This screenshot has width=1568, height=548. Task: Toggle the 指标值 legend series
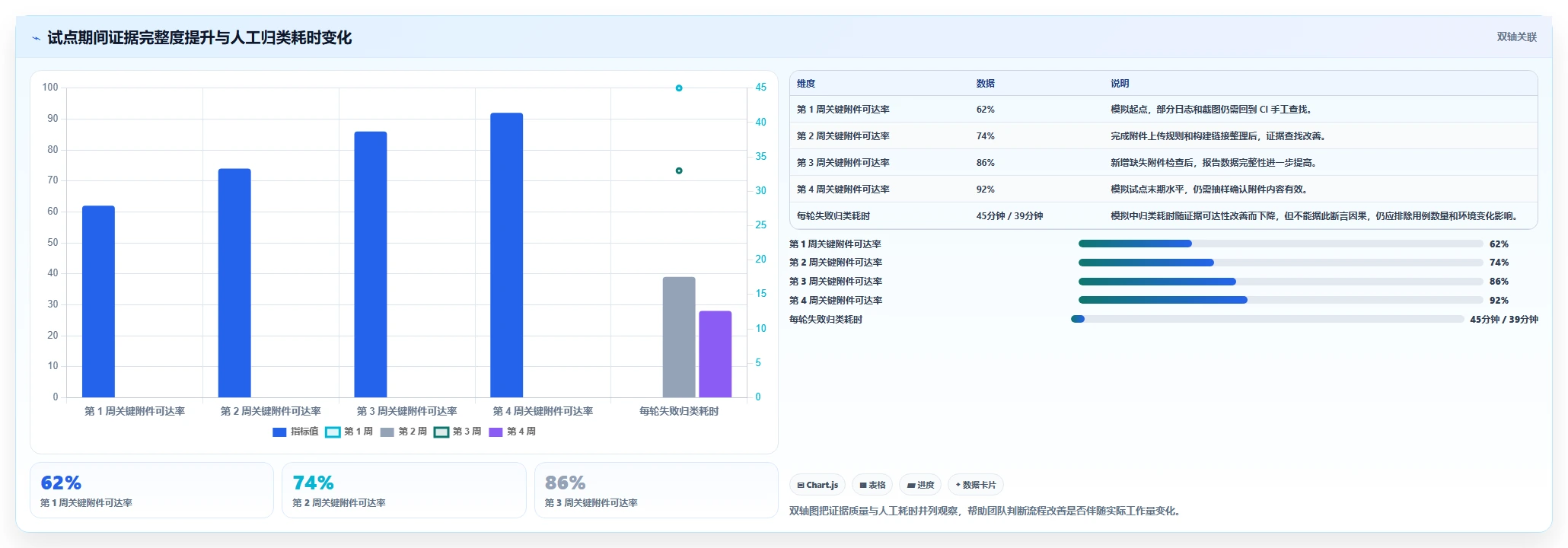295,432
